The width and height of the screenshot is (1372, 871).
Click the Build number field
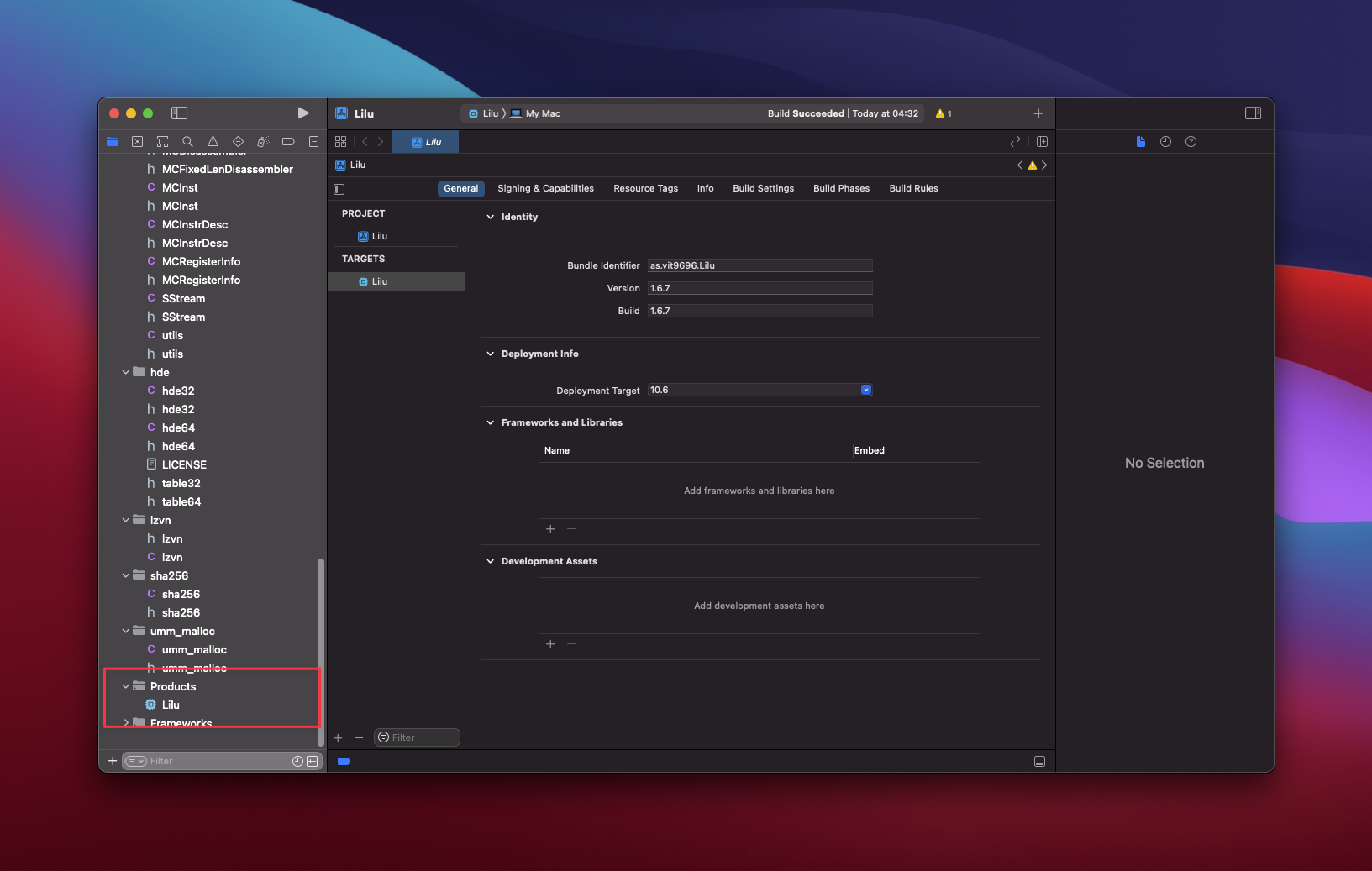click(x=760, y=311)
